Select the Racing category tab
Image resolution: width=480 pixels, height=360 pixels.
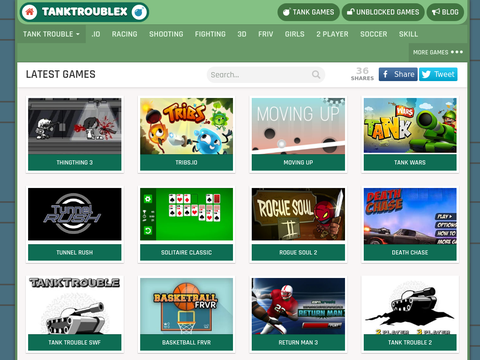tap(124, 34)
